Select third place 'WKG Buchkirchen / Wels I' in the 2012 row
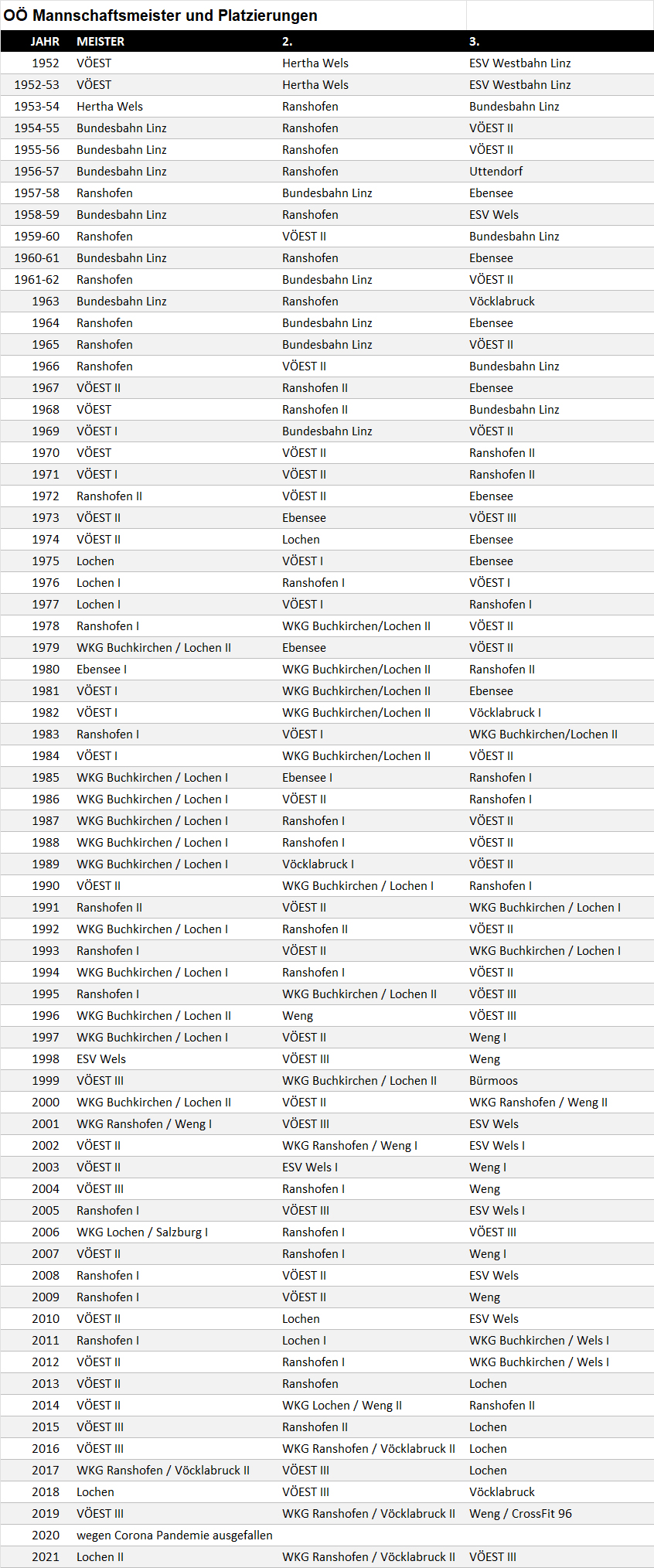 (x=539, y=1362)
